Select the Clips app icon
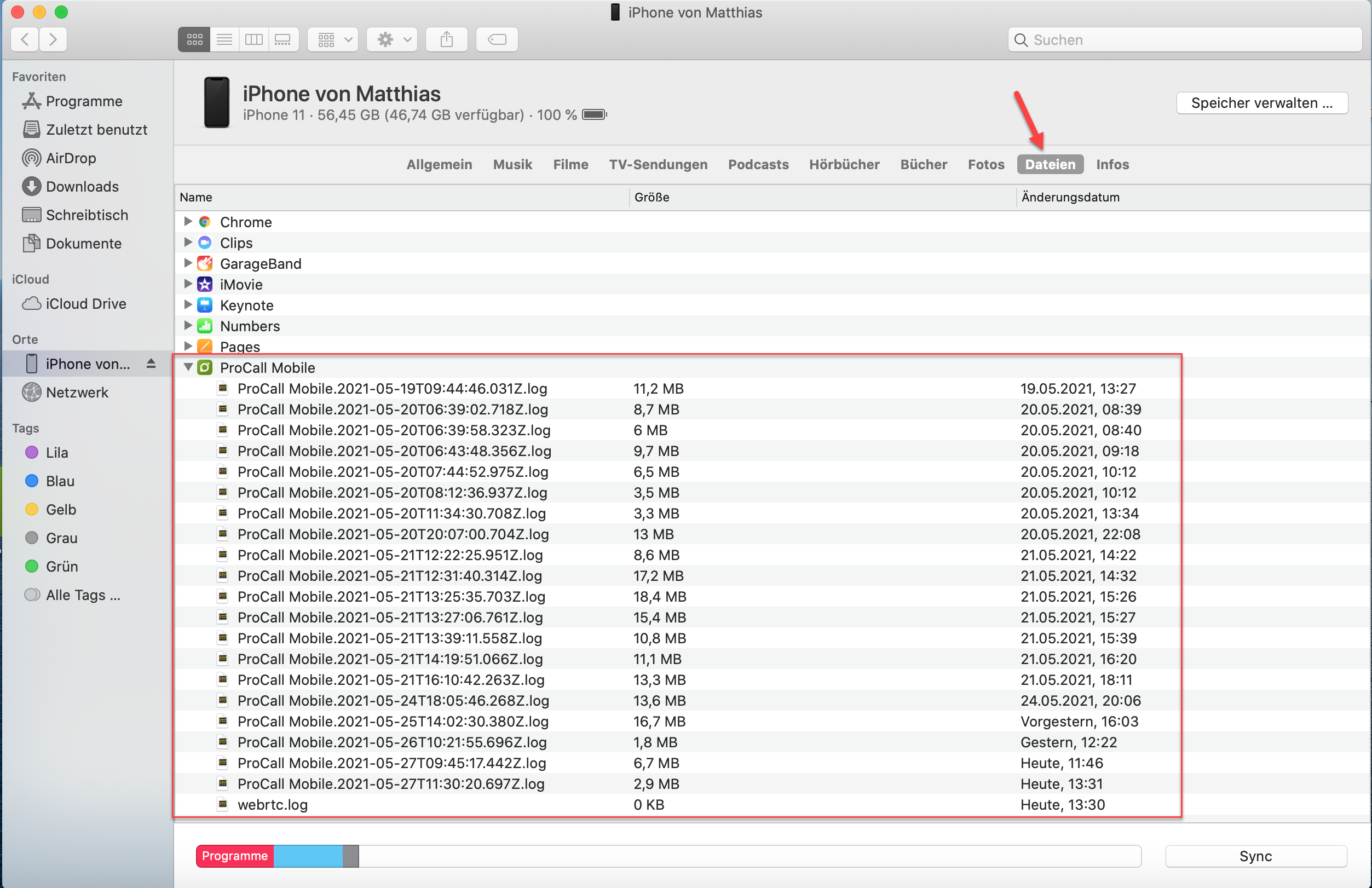1372x888 pixels. [x=205, y=243]
